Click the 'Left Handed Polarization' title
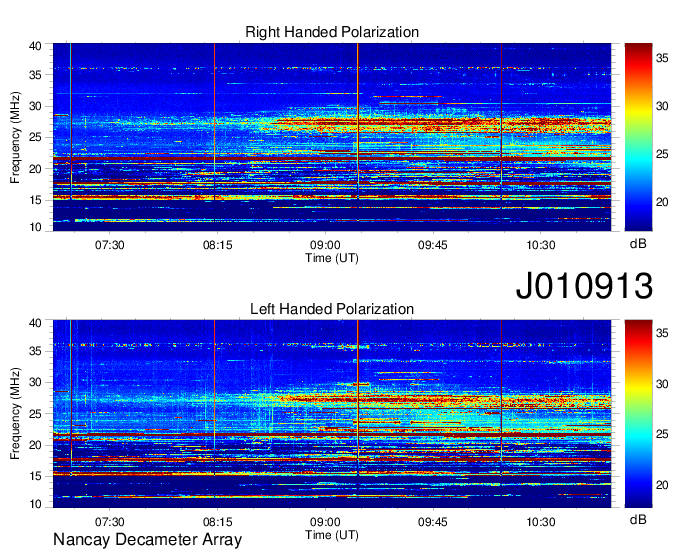Viewport: 680px width, 552px height. click(x=332, y=309)
